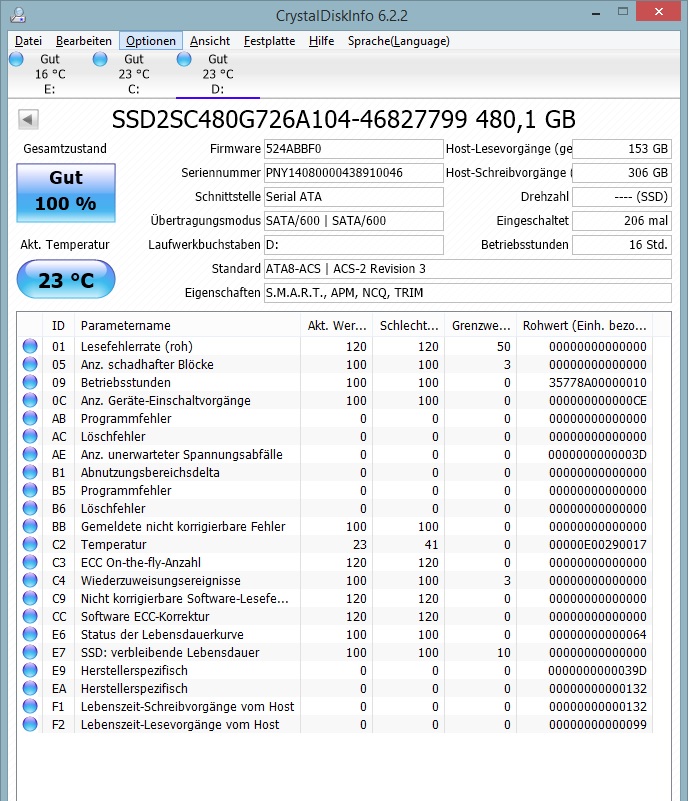Click status icon of AC Löschfehler row
The height and width of the screenshot is (801, 690).
(30, 436)
